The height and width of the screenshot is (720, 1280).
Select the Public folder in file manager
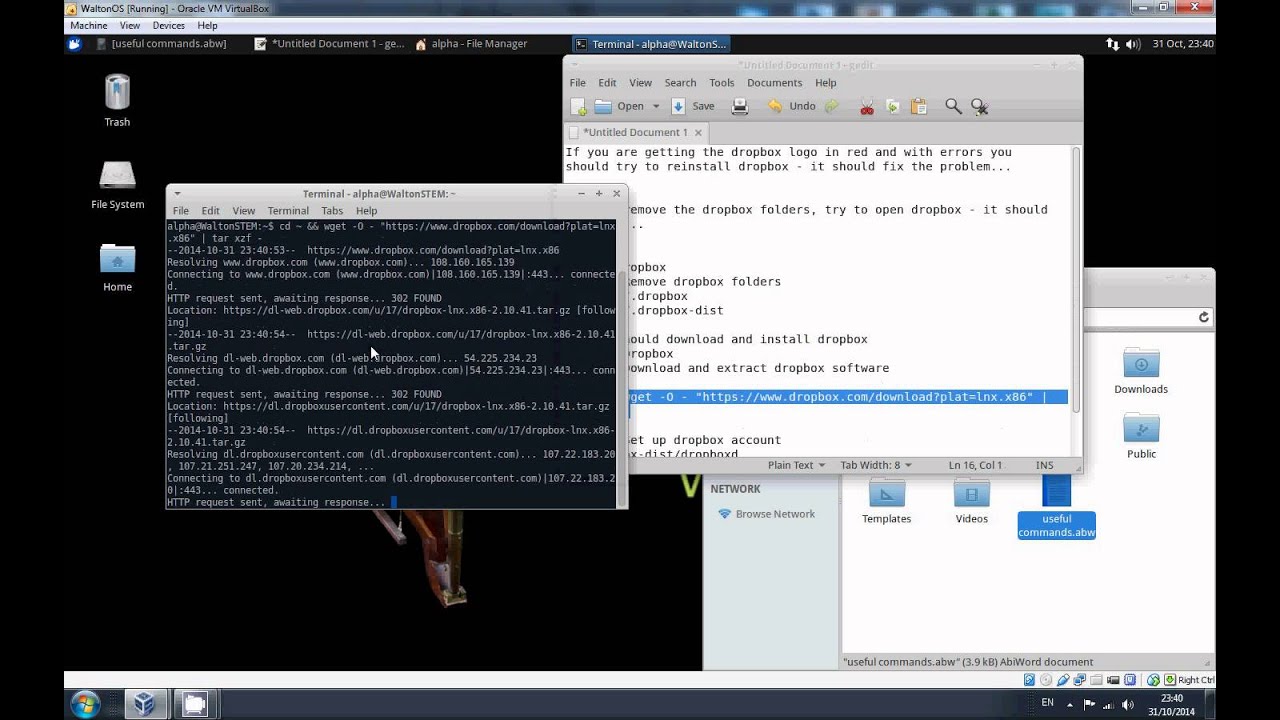[1141, 436]
